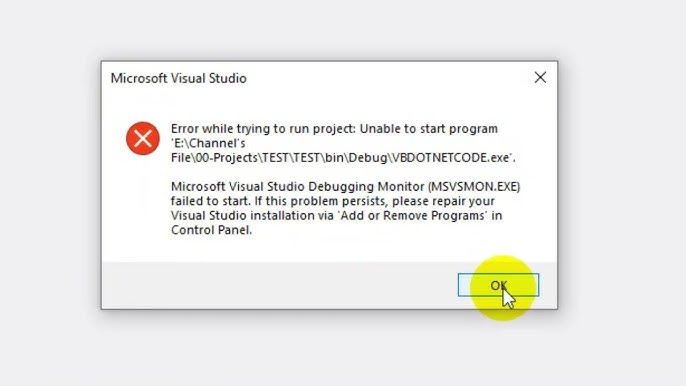Click the red error X icon
This screenshot has height=386, width=686.
tap(143, 138)
